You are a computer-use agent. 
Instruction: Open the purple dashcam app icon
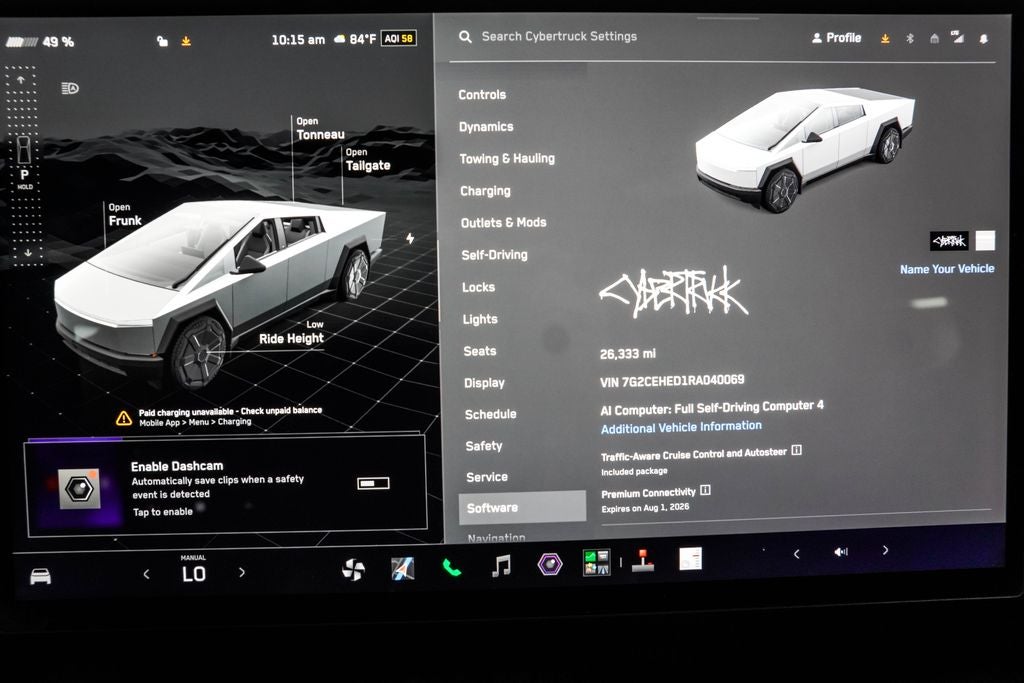[550, 564]
